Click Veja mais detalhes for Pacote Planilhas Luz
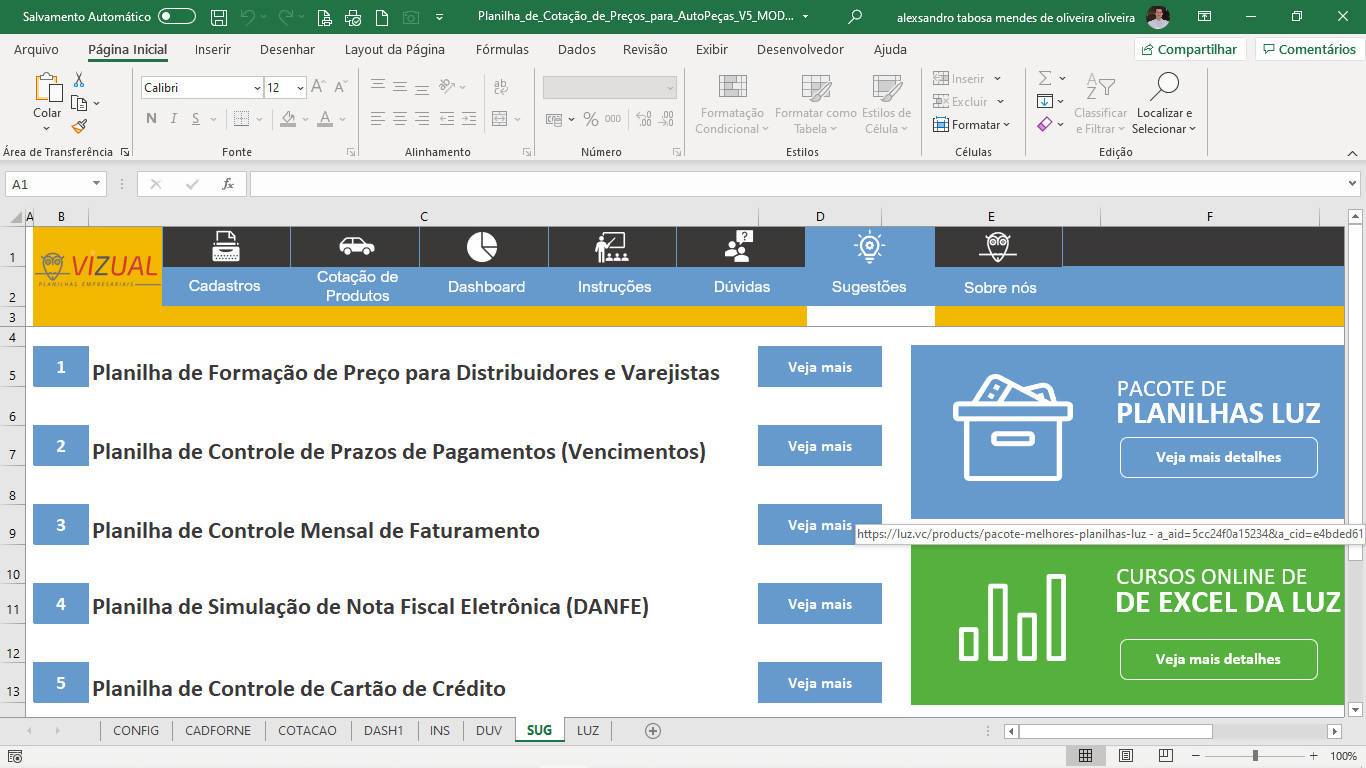The width and height of the screenshot is (1366, 768). click(x=1218, y=457)
